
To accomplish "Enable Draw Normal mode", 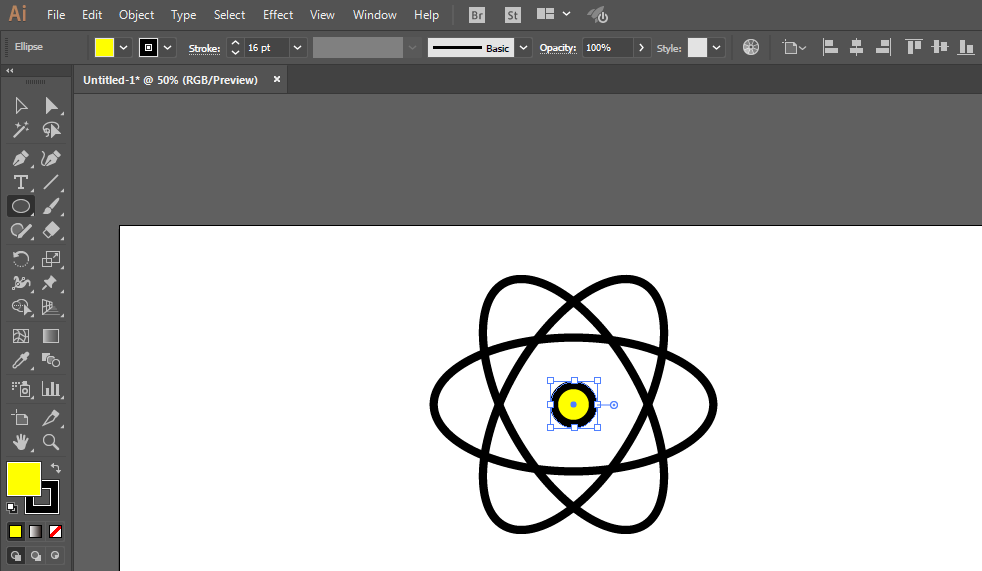I will click(16, 555).
